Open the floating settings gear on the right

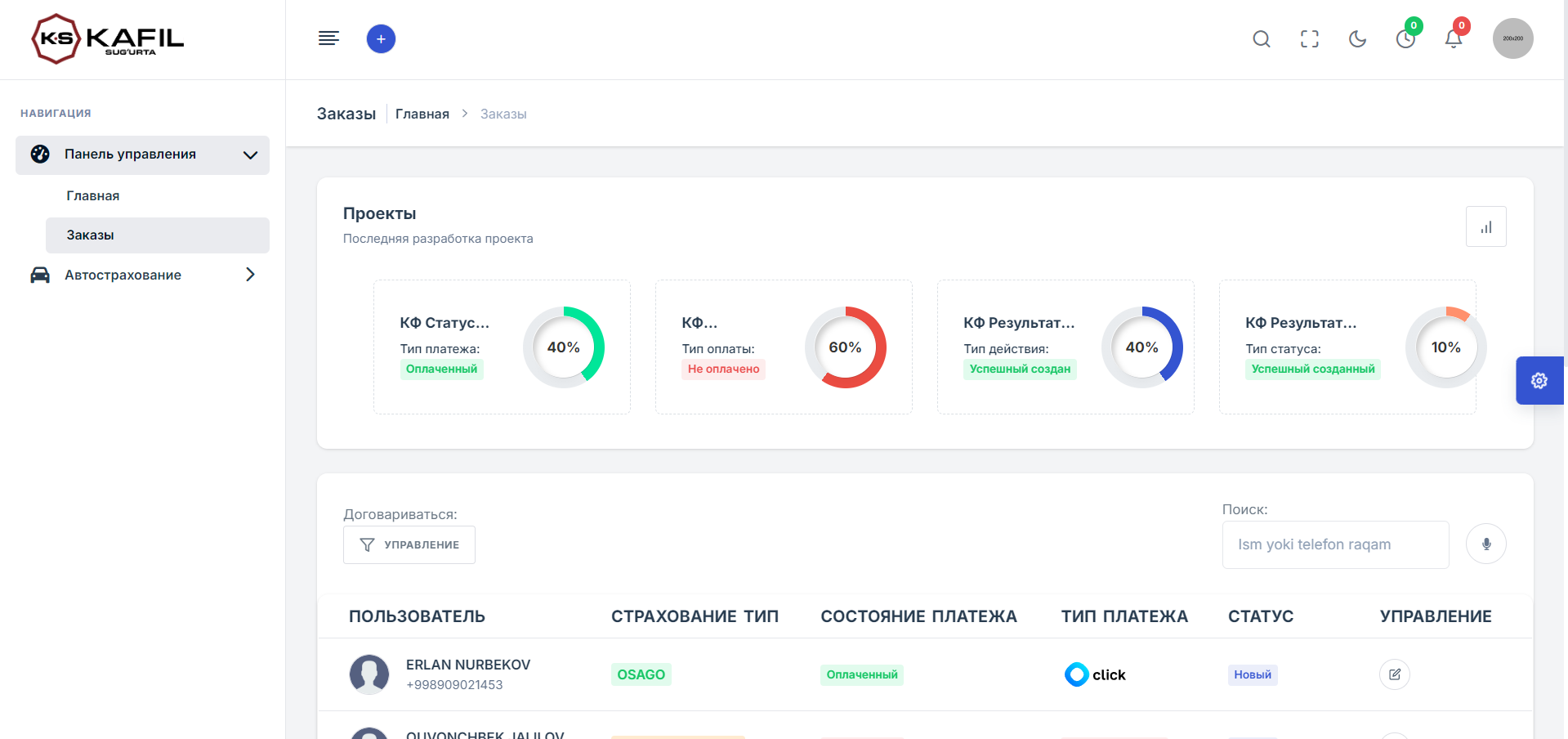[1539, 380]
